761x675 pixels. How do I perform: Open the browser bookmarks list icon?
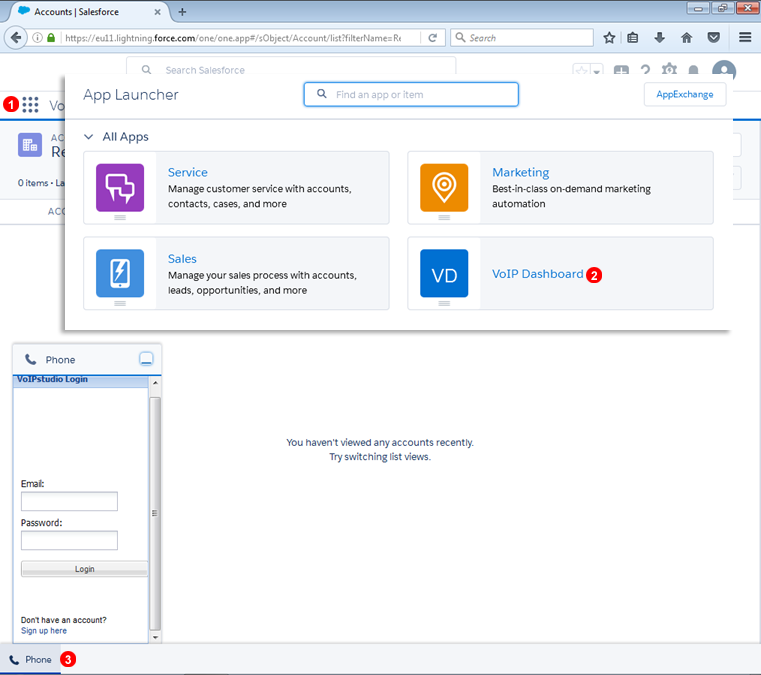tap(632, 38)
